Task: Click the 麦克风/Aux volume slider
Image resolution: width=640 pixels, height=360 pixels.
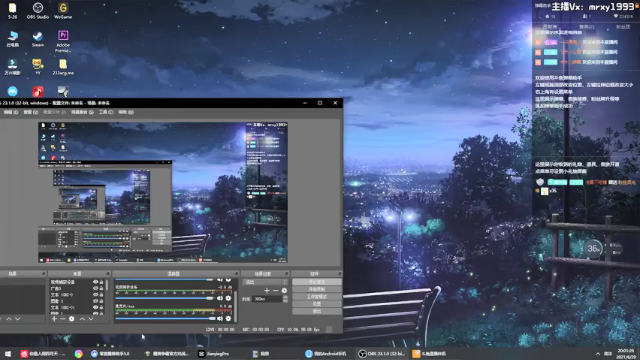Action: point(165,318)
